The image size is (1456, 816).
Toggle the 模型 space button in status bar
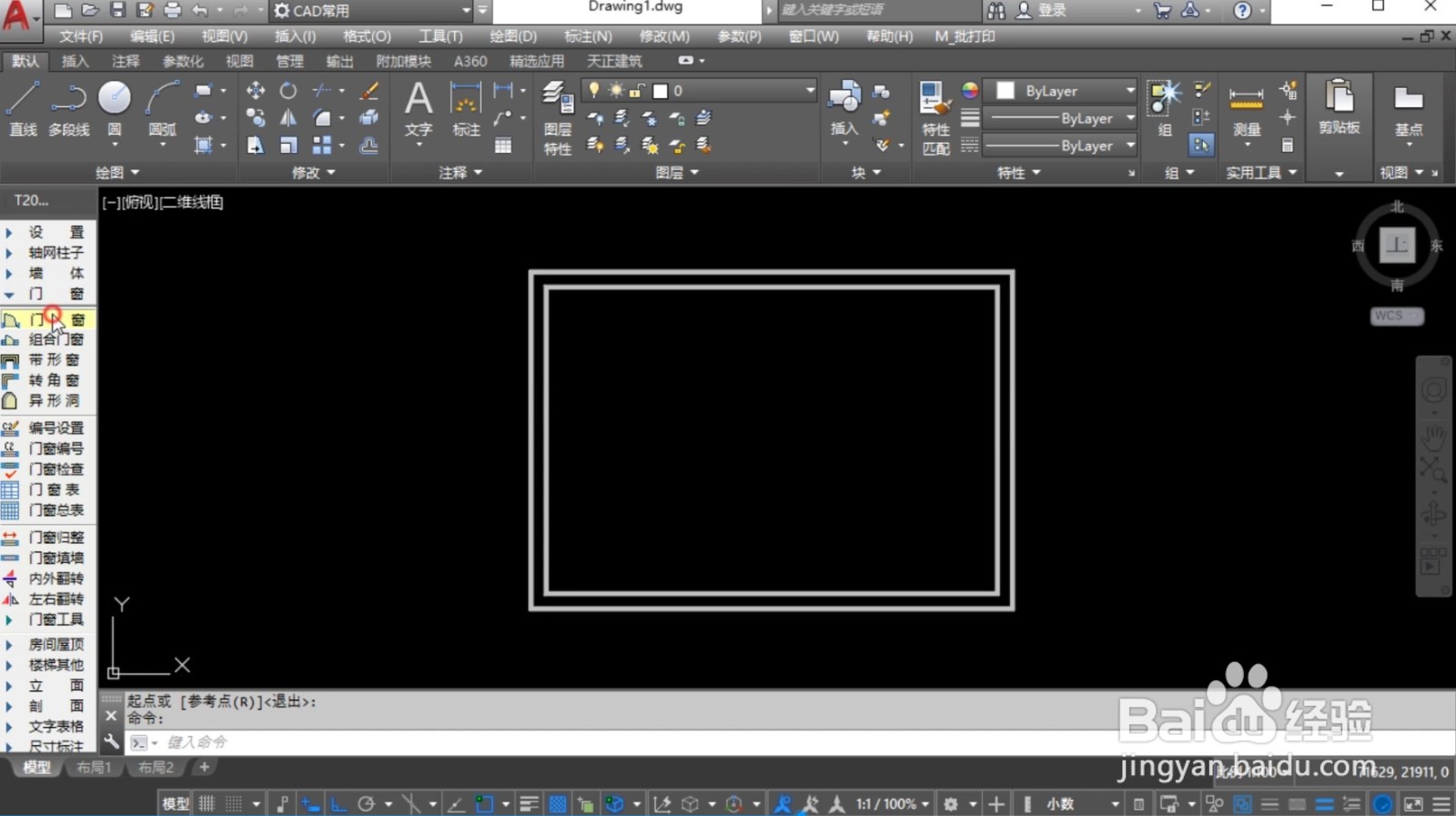tap(176, 804)
